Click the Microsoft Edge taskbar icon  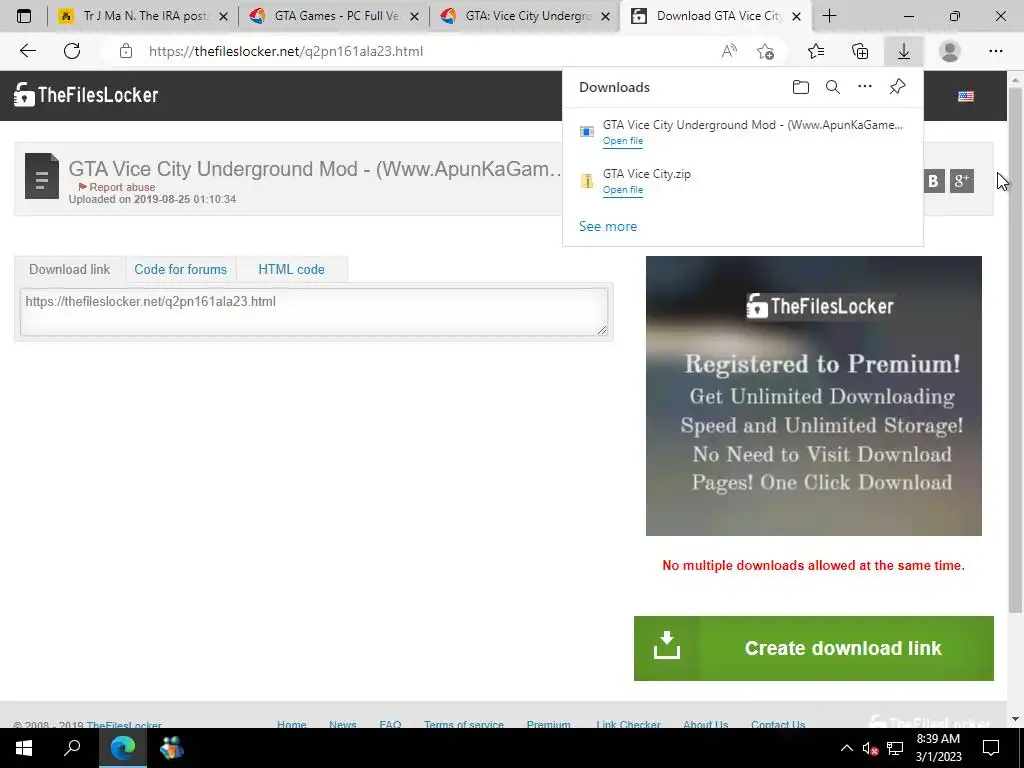[x=122, y=748]
